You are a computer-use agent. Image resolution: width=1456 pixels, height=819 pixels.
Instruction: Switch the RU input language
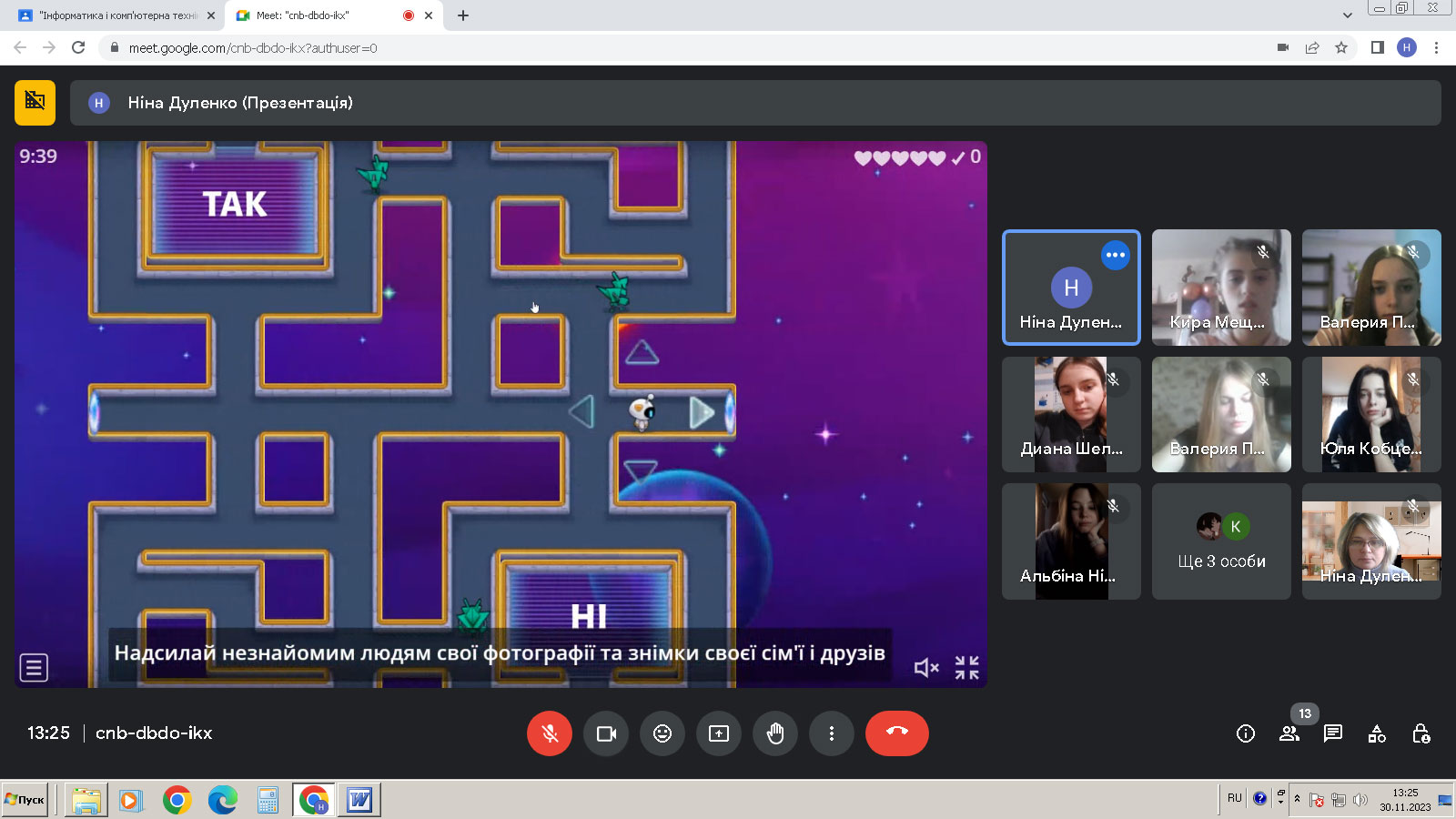pos(1234,798)
